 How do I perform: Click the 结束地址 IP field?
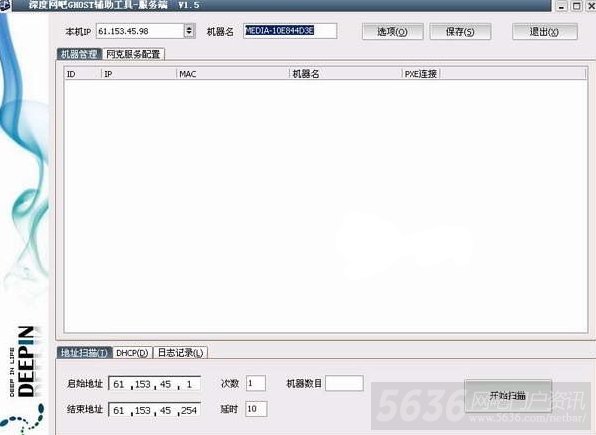tap(154, 410)
